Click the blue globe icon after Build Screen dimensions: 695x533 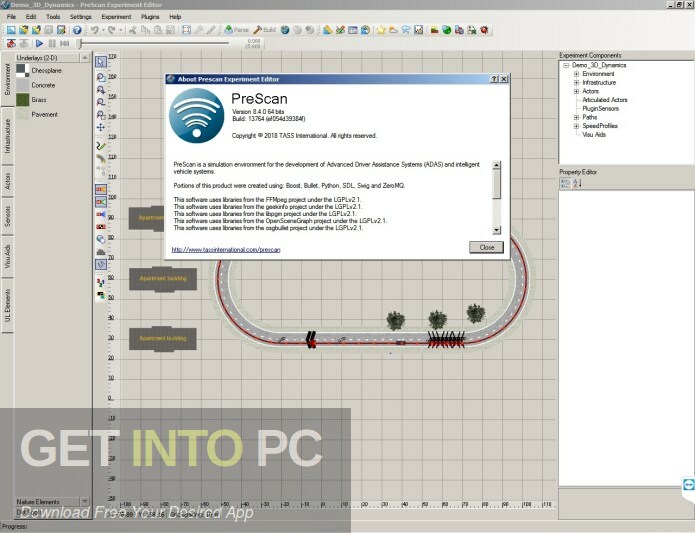click(285, 30)
